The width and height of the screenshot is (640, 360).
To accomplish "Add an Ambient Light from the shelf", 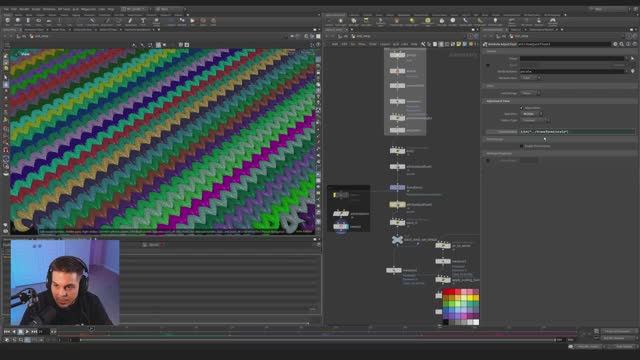I will tap(495, 21).
